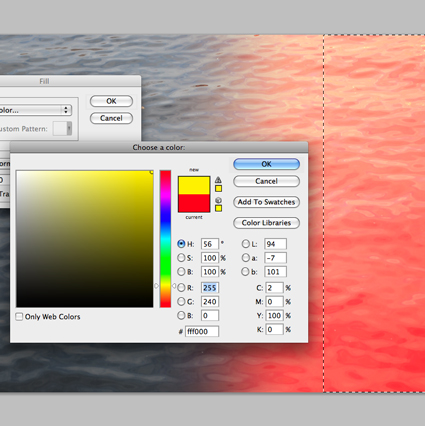The image size is (425, 426).
Task: Click the not-web-safe cube icon
Action: [218, 200]
